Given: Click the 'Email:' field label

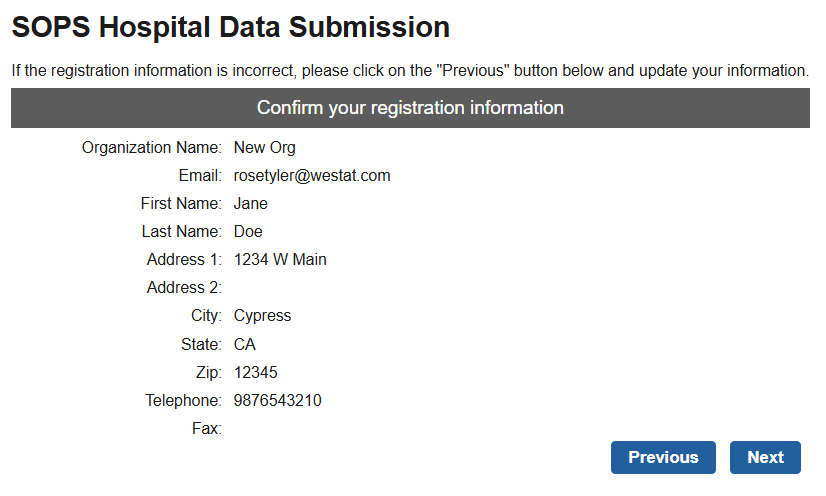Looking at the screenshot, I should coord(200,176).
